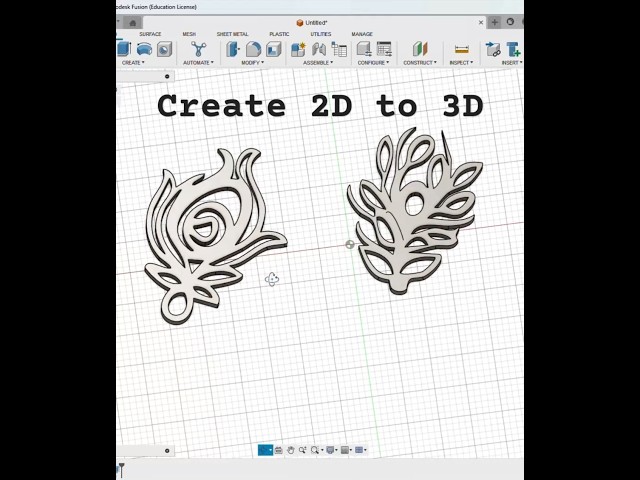Select the Shell tool icon
Image resolution: width=640 pixels, height=480 pixels.
click(273, 49)
